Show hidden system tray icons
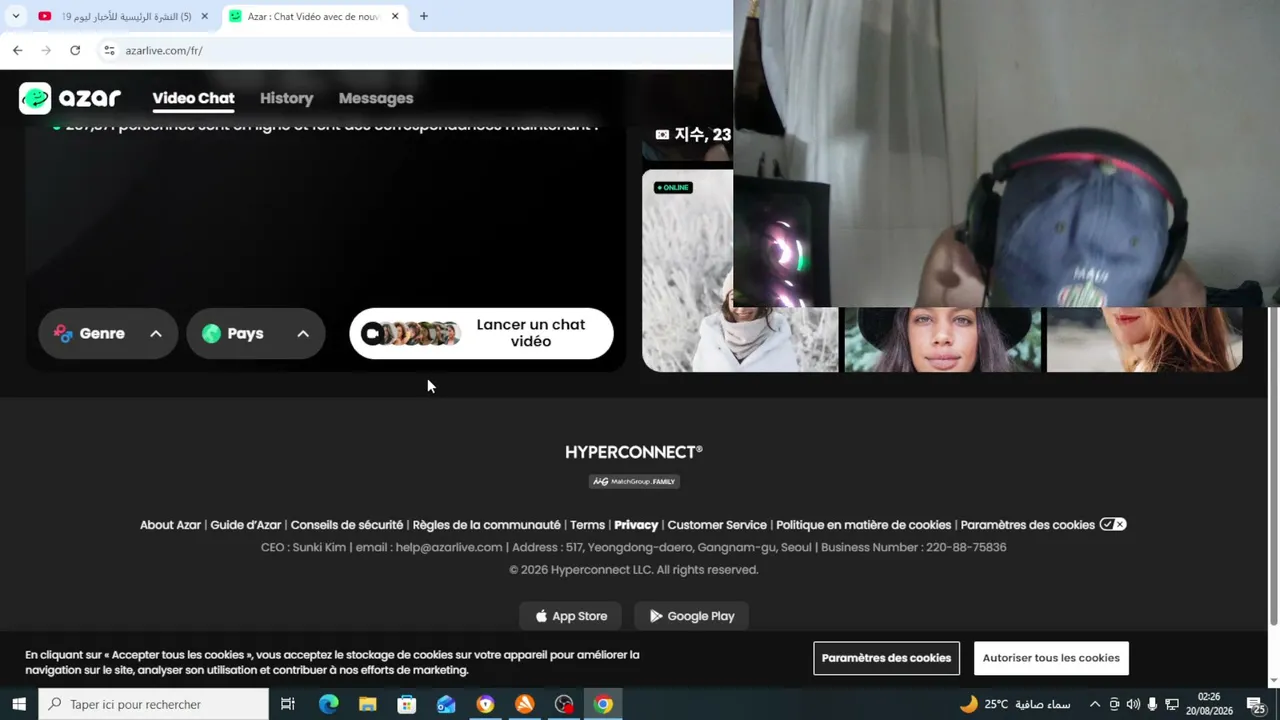Viewport: 1280px width, 720px height. pyautogui.click(x=1095, y=704)
